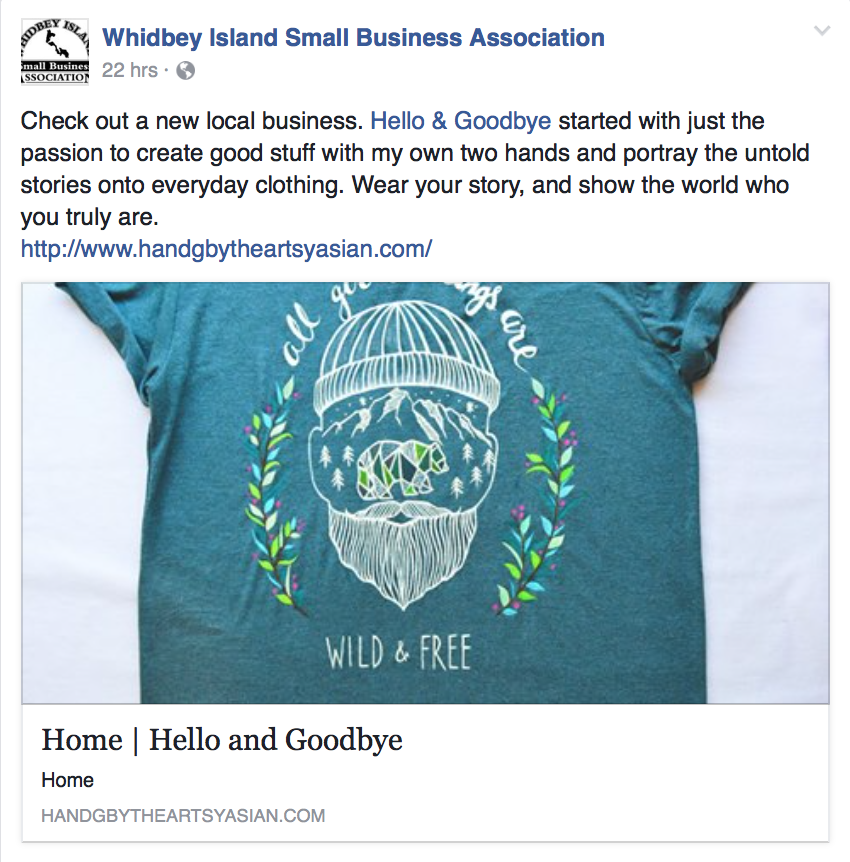Expand the post options chevron menu
This screenshot has height=862, width=850.
click(822, 31)
